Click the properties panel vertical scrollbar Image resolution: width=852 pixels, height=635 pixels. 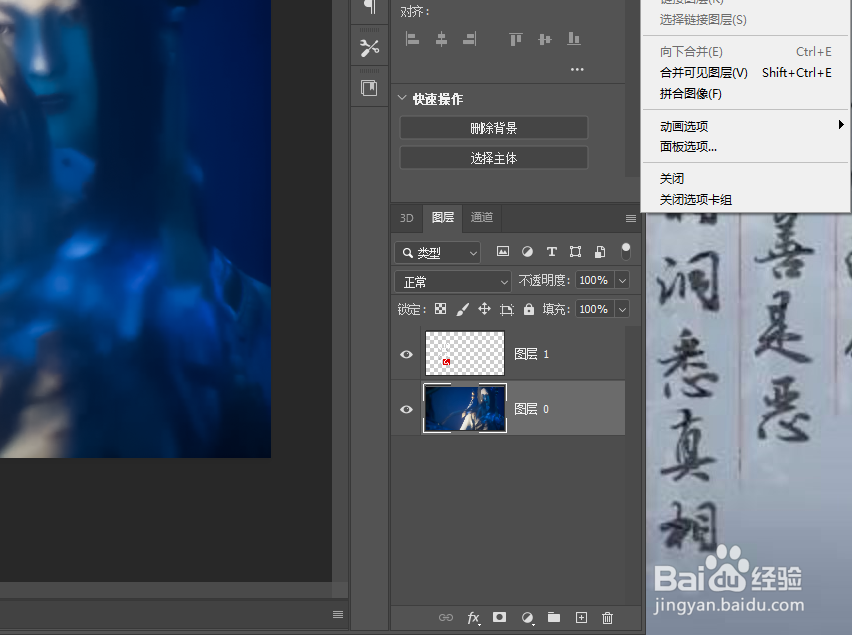pos(631,90)
